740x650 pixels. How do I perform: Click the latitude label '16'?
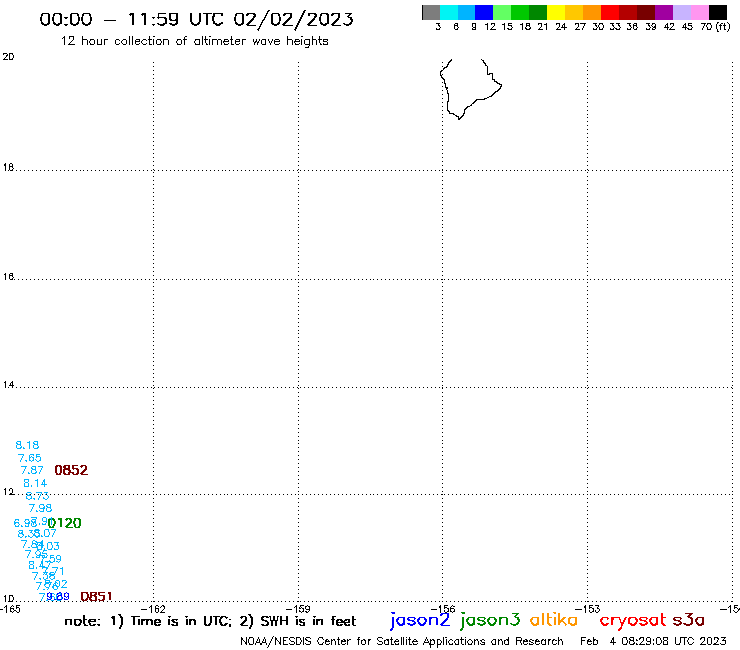8,277
